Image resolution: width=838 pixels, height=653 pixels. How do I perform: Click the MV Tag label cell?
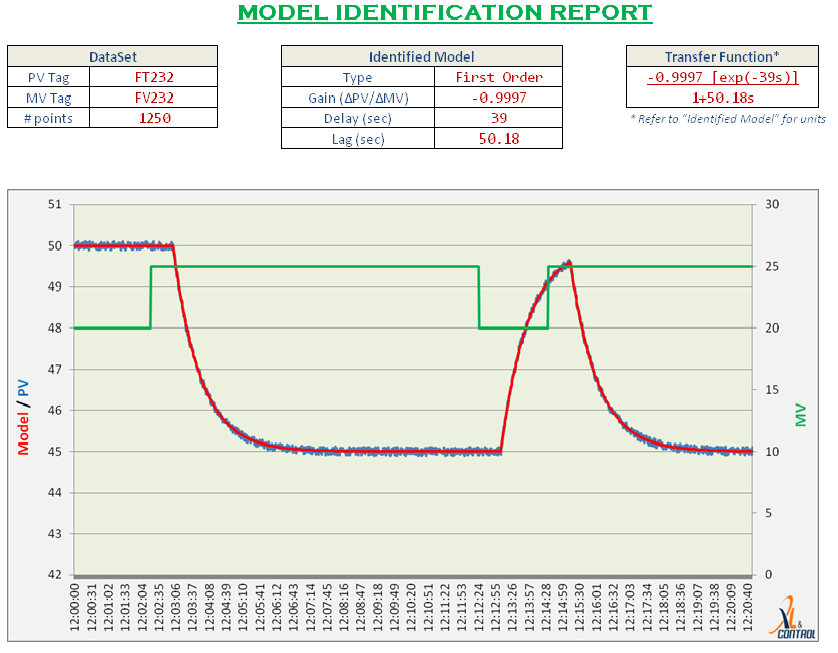coord(49,98)
